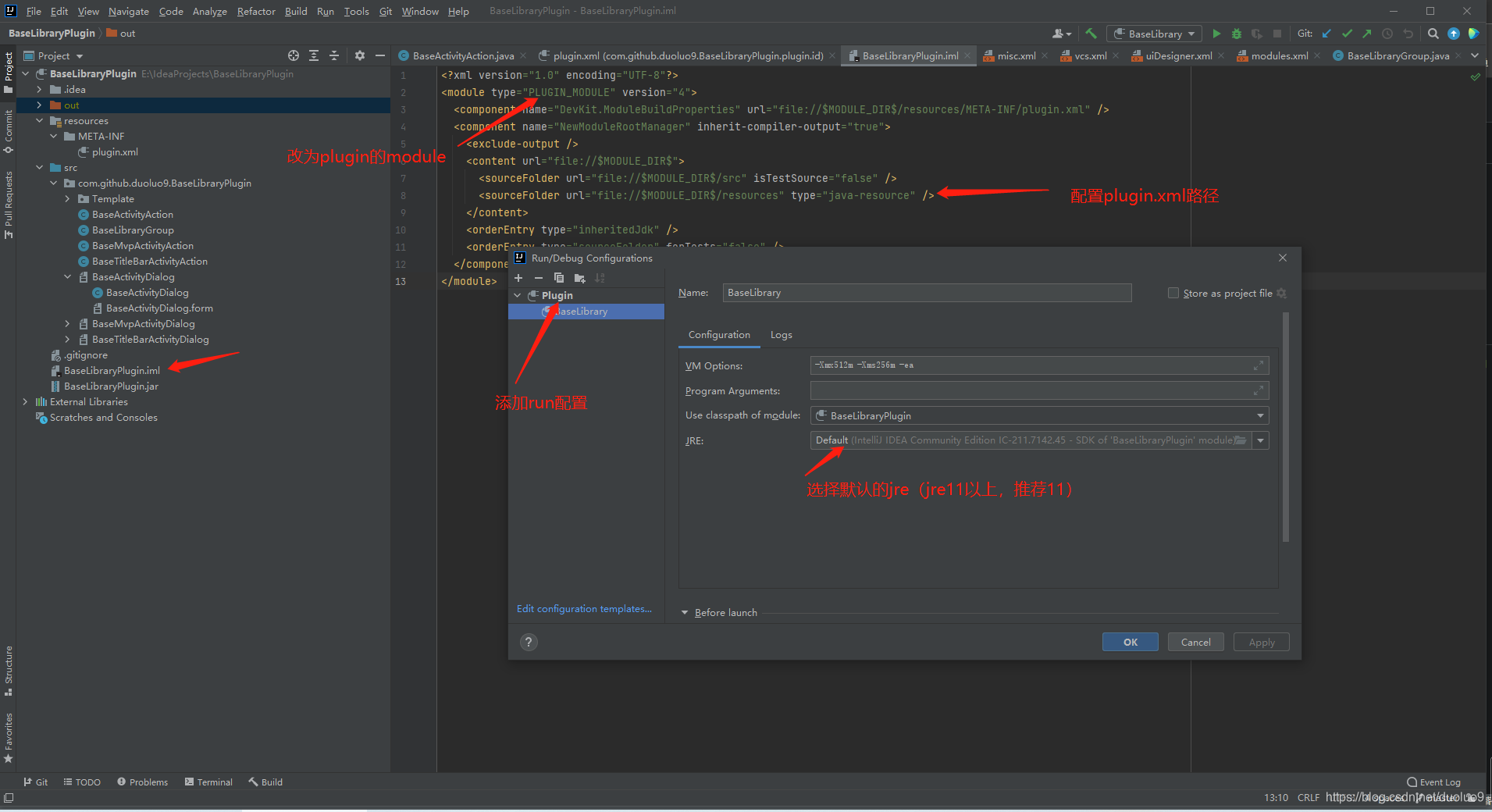This screenshot has height=812, width=1492.
Task: Collapse Plugin node in configurations tree
Action: coord(518,296)
